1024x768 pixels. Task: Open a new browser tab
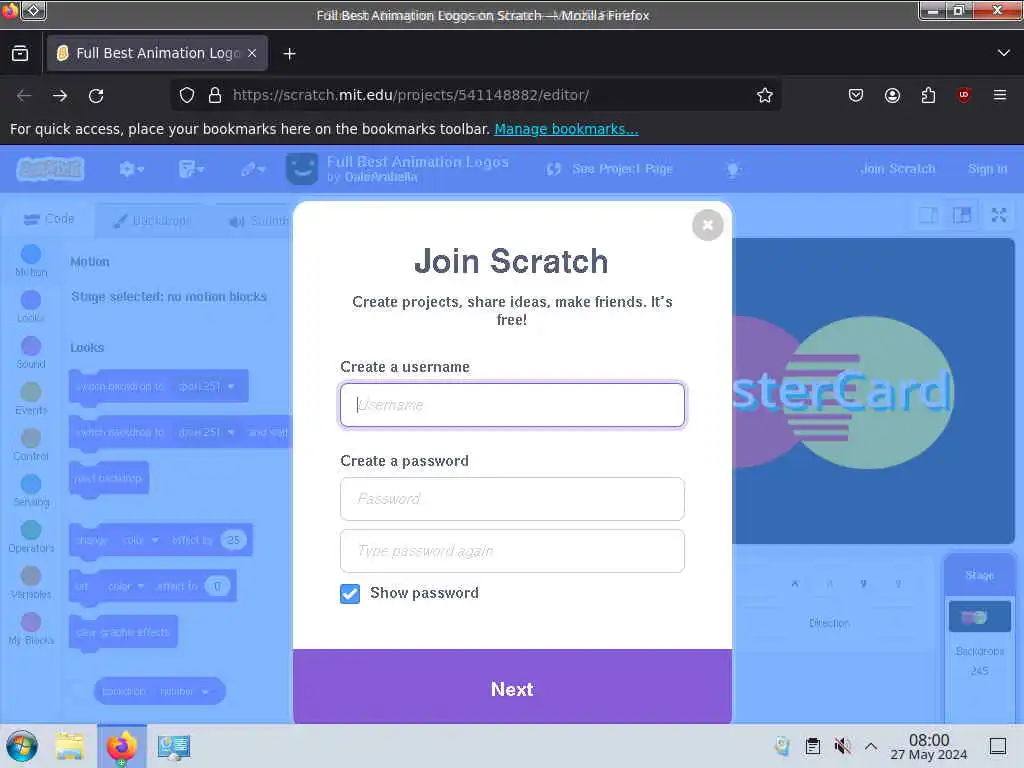click(x=289, y=54)
